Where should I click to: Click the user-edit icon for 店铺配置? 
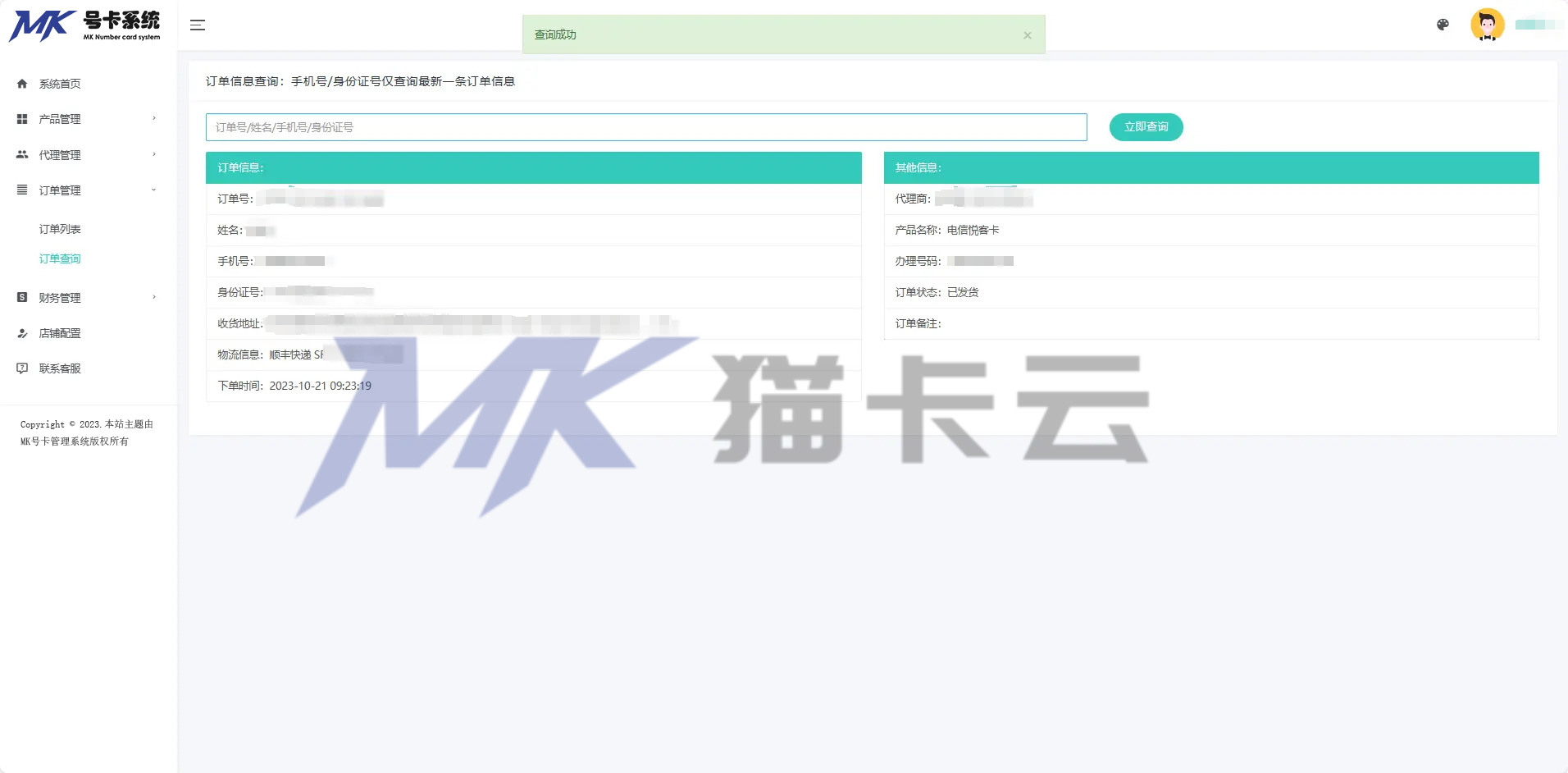coord(22,333)
